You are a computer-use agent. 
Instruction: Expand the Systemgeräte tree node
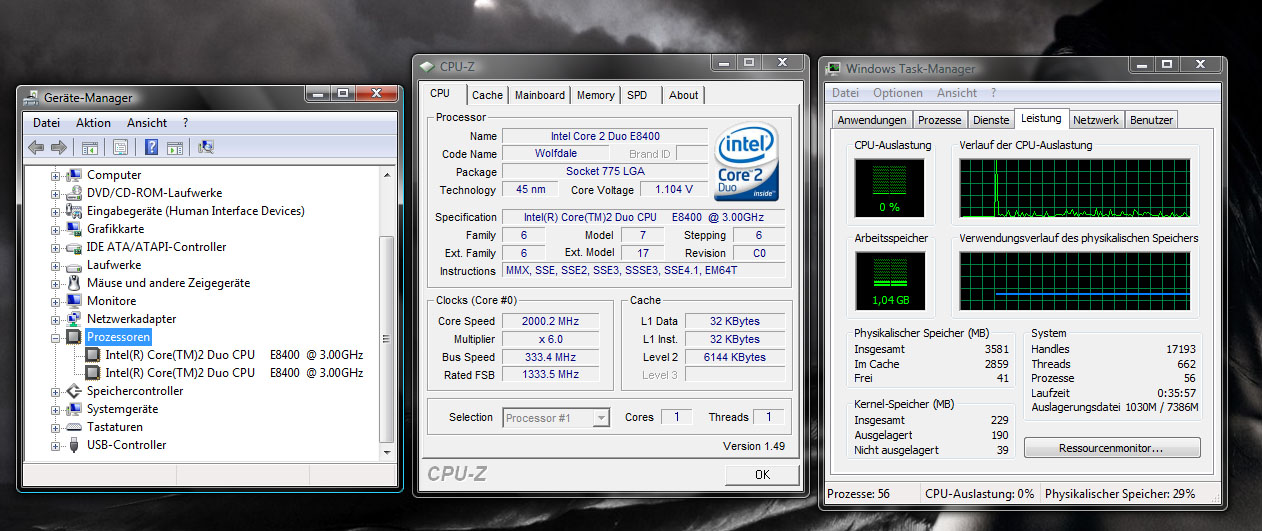[x=56, y=409]
